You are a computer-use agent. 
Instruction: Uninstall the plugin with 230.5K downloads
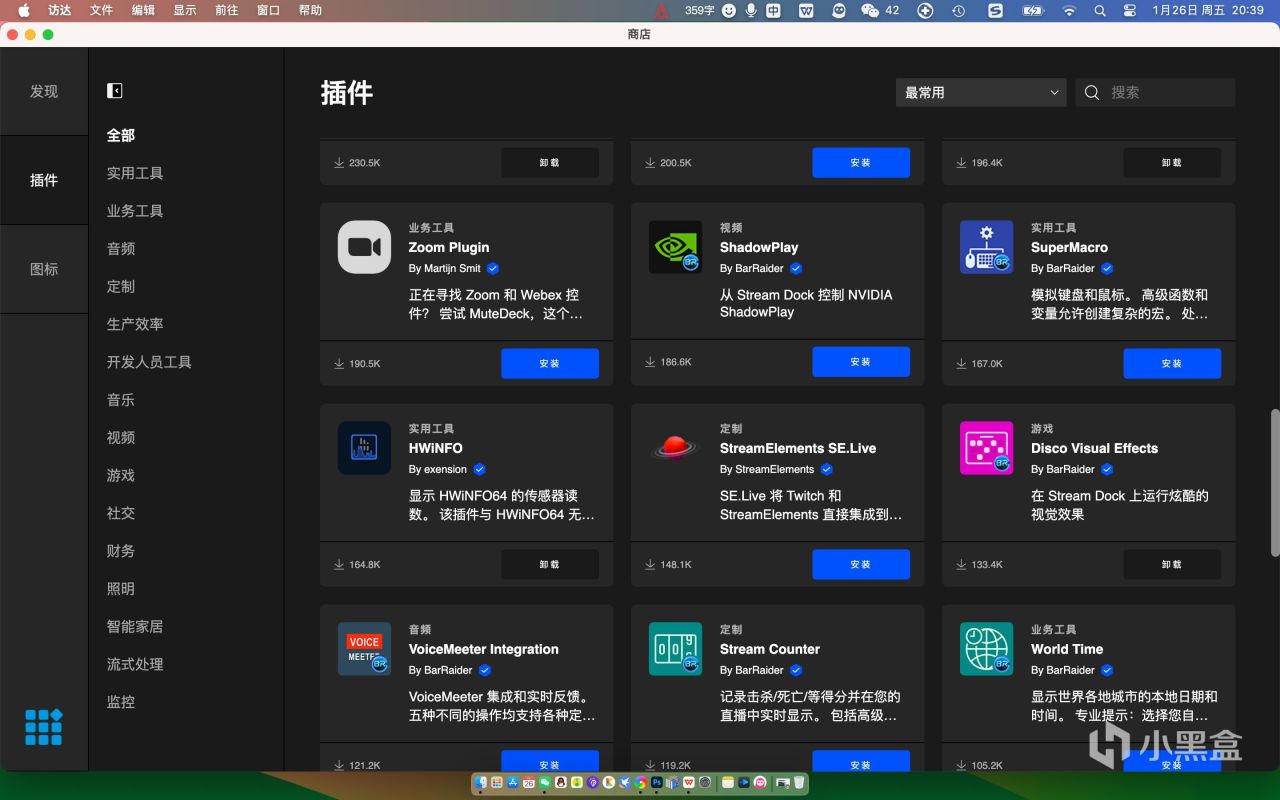click(550, 162)
